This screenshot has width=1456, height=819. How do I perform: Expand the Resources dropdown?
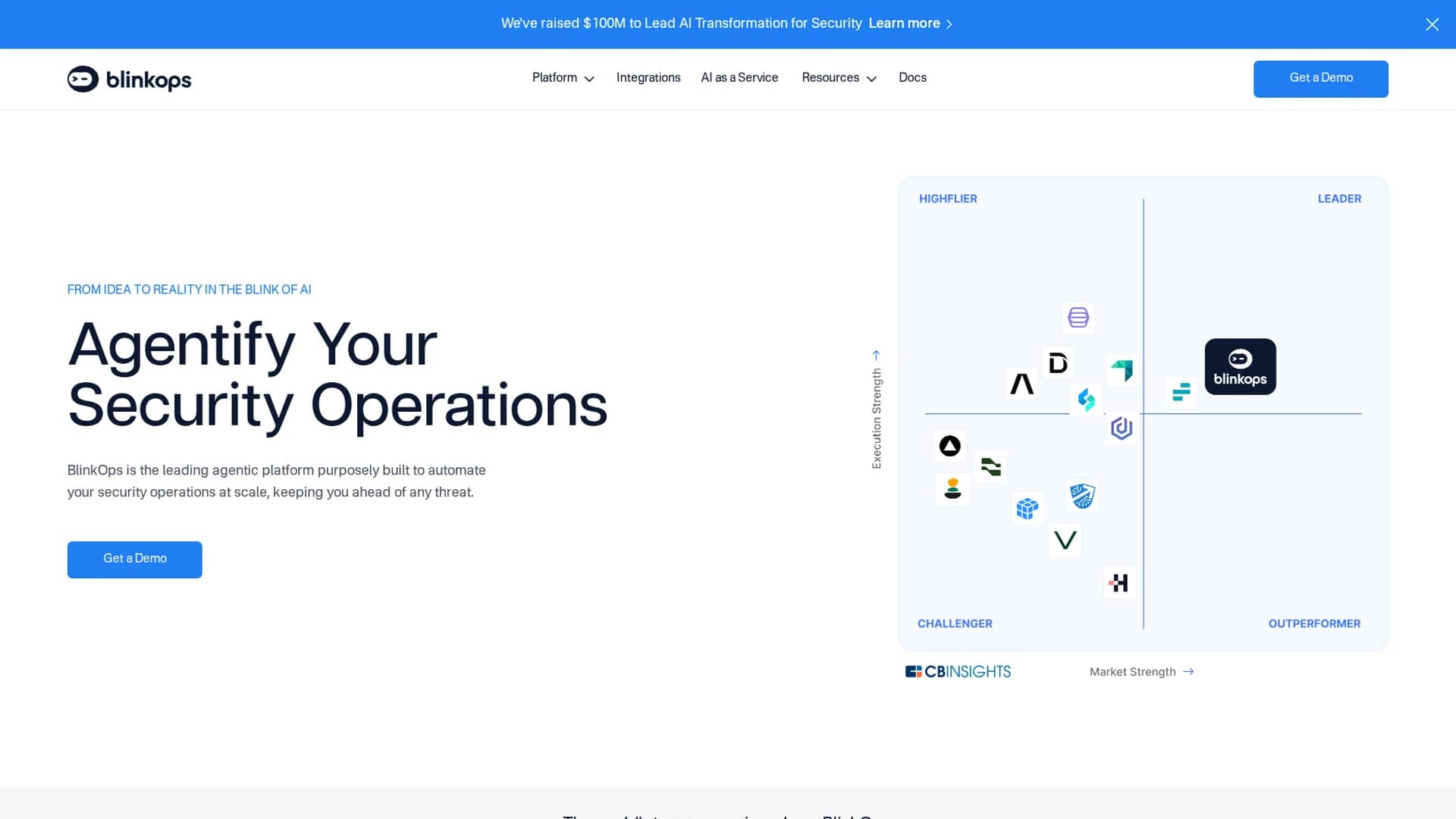(839, 78)
